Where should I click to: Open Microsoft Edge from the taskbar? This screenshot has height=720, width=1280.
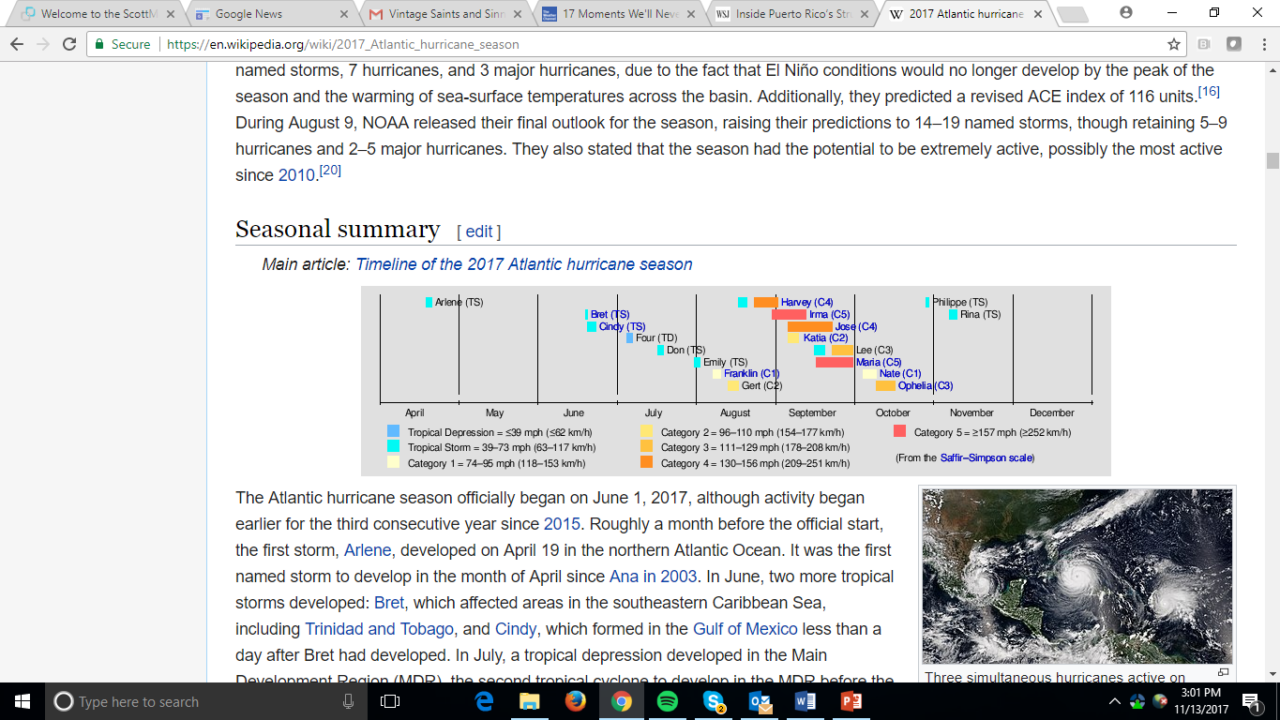[x=484, y=701]
